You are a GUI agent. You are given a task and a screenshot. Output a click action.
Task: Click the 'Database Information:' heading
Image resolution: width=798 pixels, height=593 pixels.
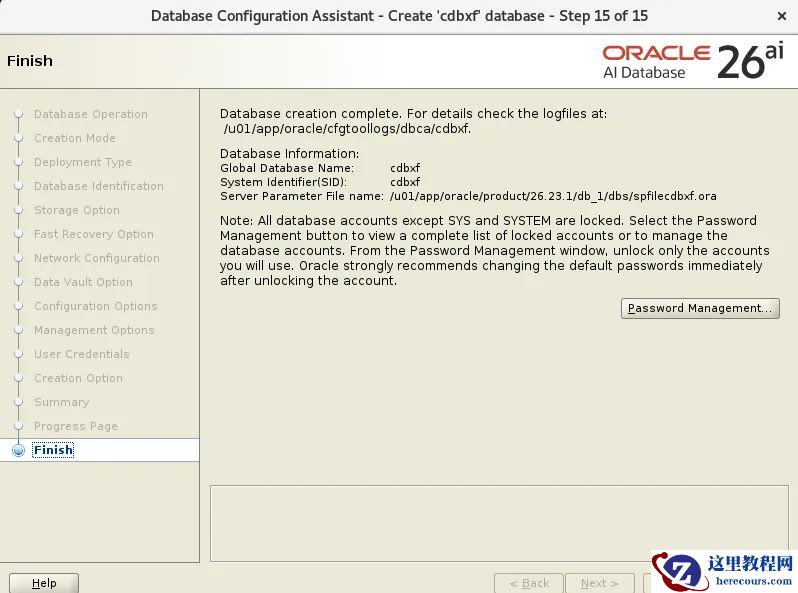point(290,154)
